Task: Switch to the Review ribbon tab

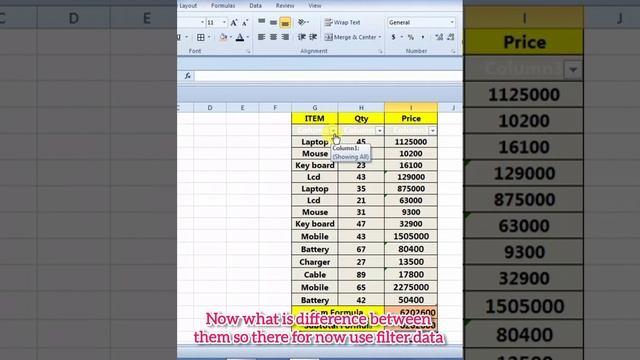Action: click(284, 6)
